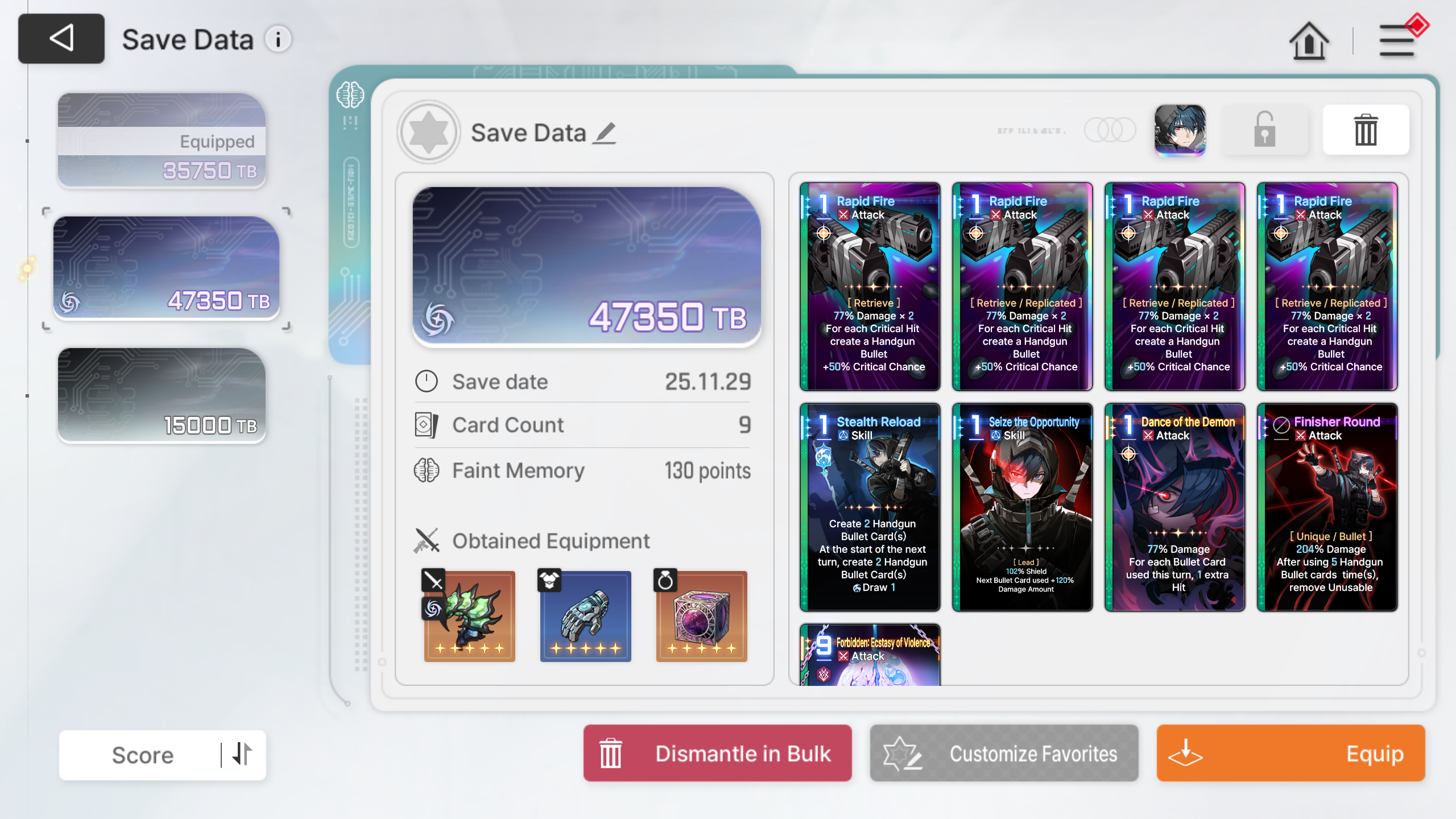1456x819 pixels.
Task: Open the Forbidden: Ecstasy of Violence card
Action: point(870,655)
